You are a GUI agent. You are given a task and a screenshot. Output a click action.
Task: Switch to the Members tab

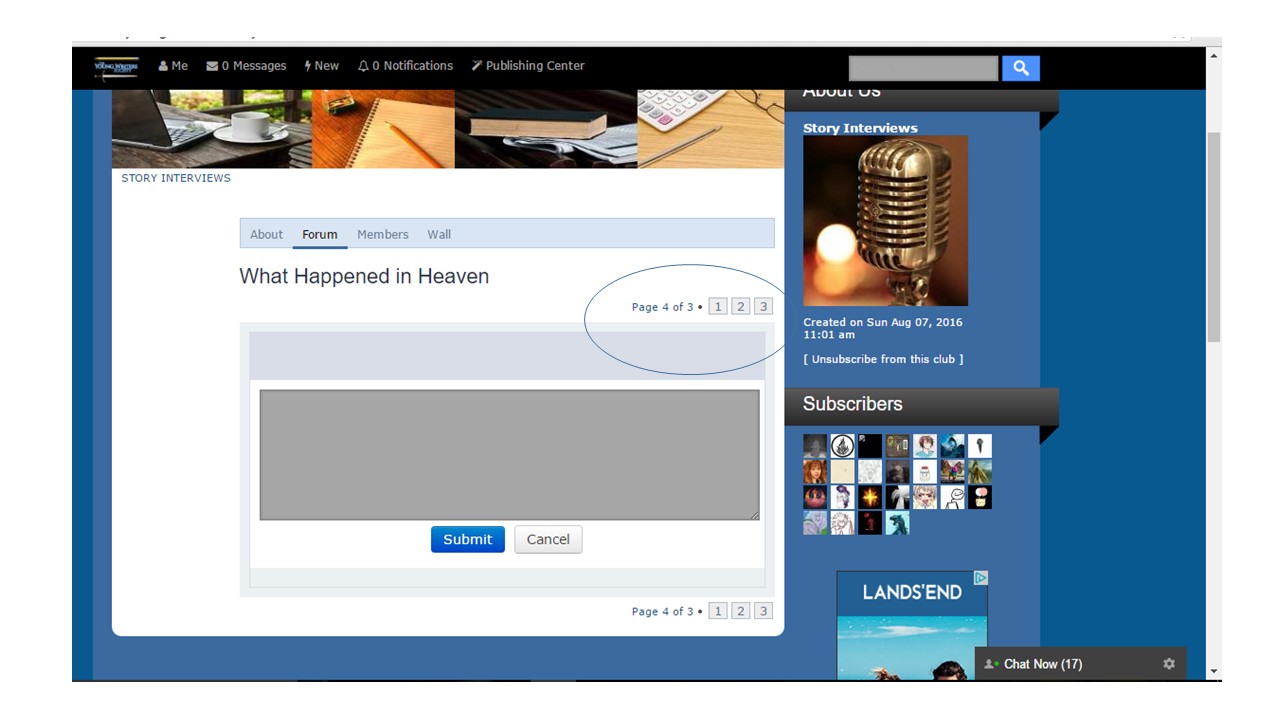point(383,234)
